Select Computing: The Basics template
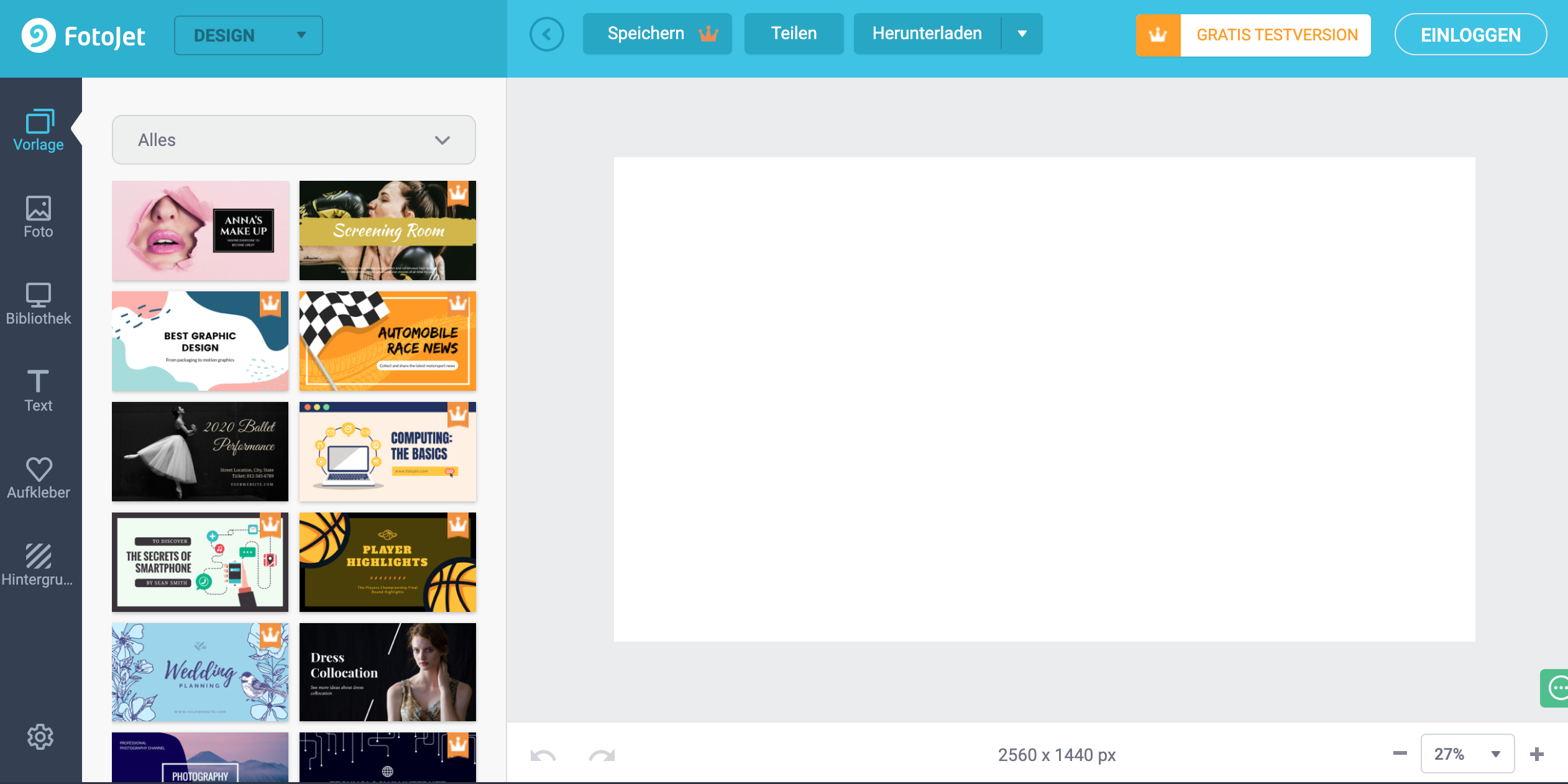 388,452
